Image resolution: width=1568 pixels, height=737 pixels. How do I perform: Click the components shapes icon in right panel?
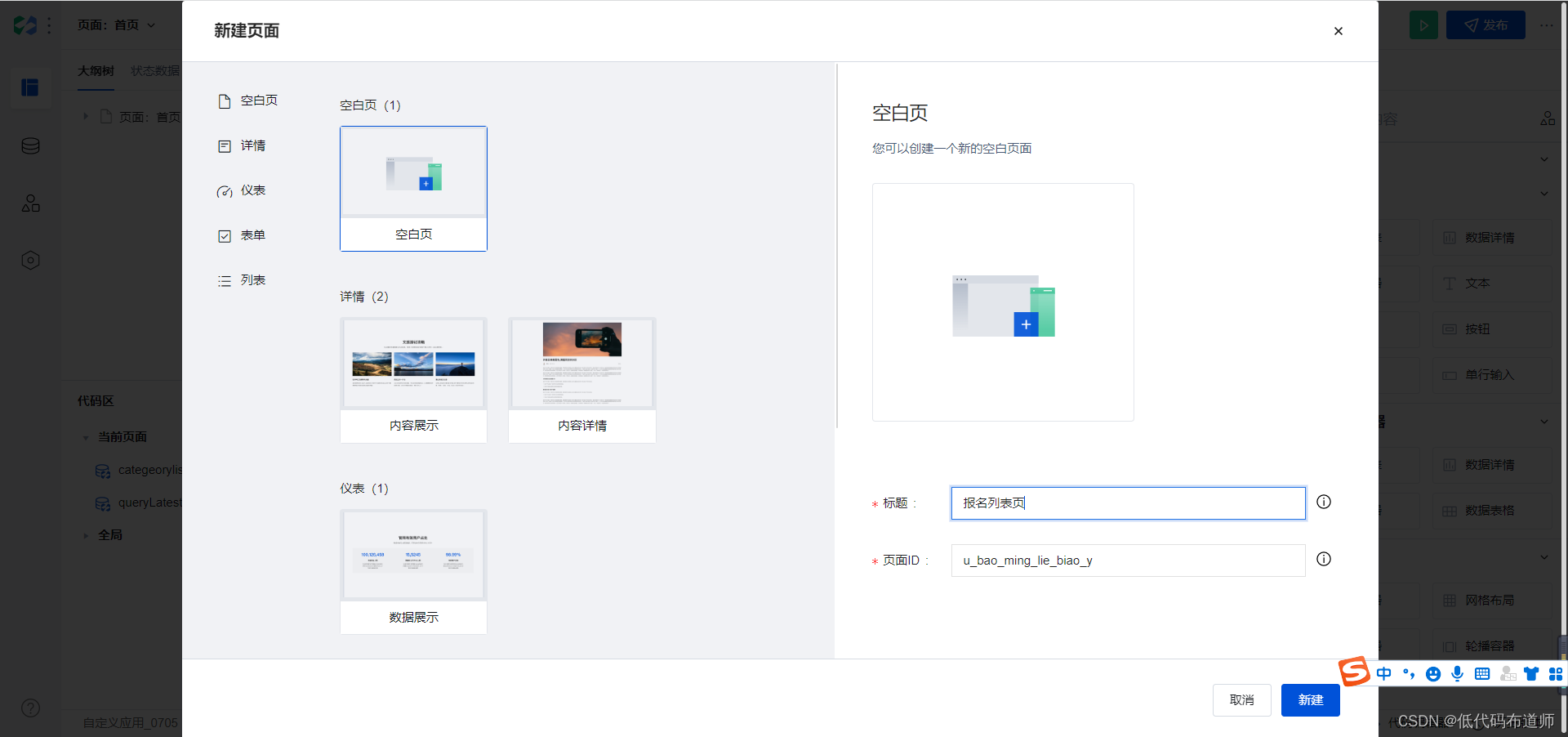(1548, 119)
